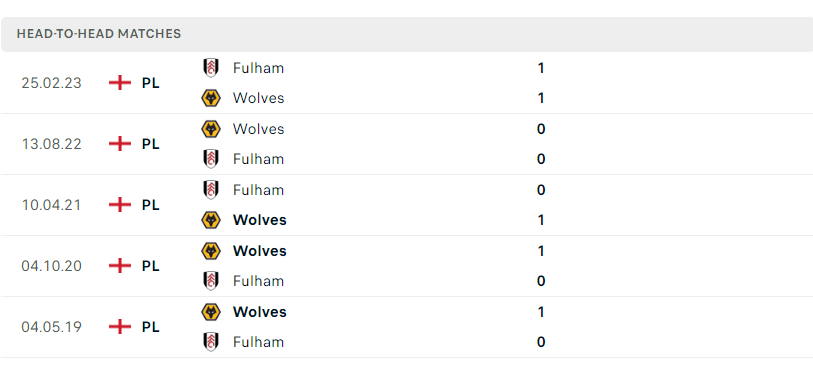Click England flag icon for 04.05.19 match
The width and height of the screenshot is (813, 374).
pos(120,327)
